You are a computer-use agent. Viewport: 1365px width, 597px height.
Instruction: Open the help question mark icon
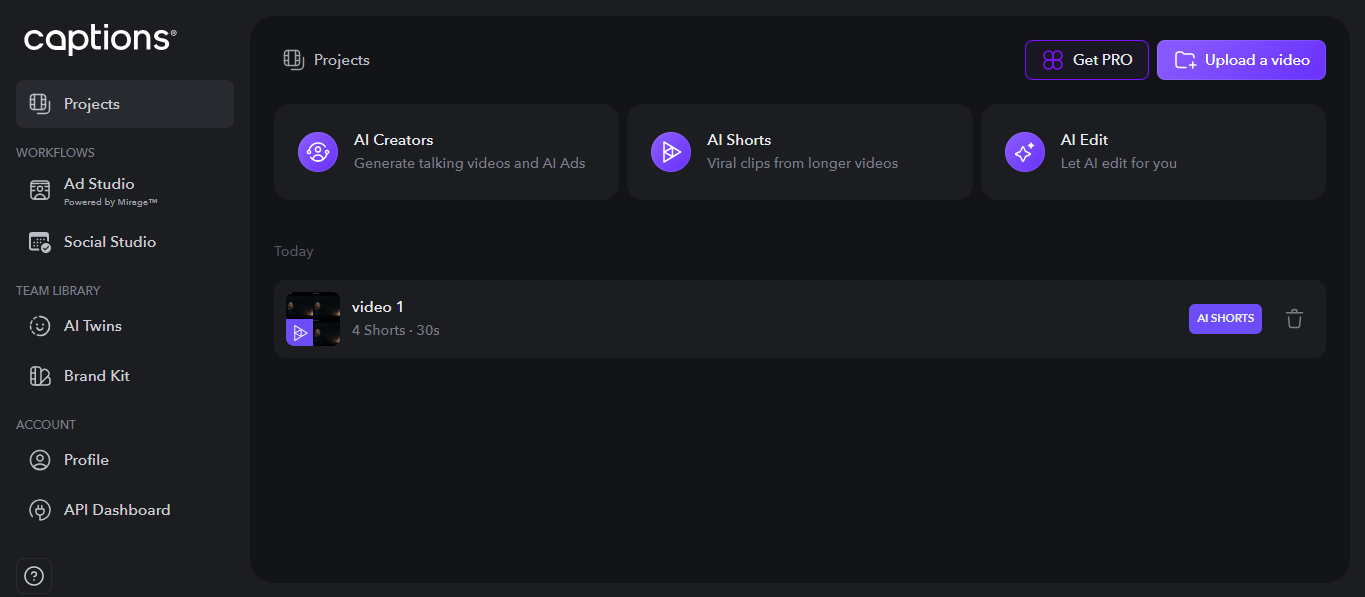34,576
